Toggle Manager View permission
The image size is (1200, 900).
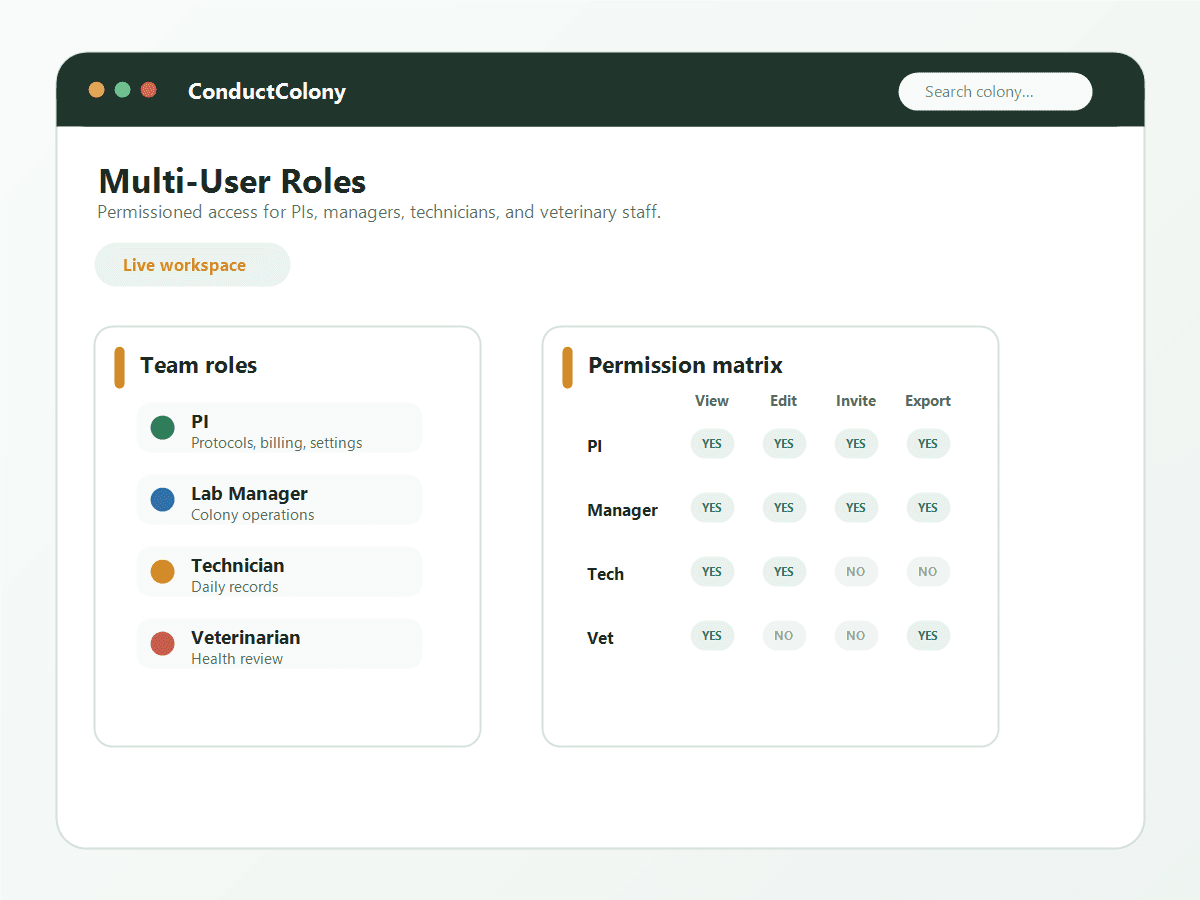click(x=712, y=508)
